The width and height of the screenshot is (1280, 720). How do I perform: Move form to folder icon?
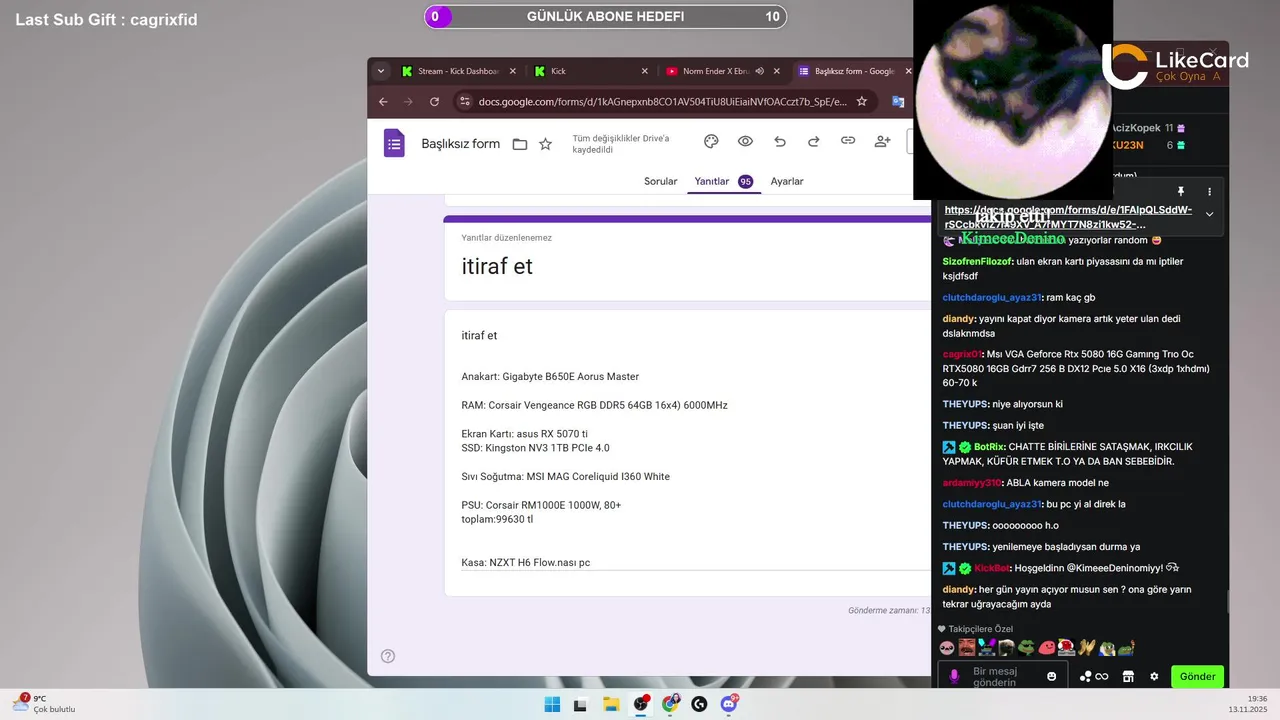[x=520, y=144]
